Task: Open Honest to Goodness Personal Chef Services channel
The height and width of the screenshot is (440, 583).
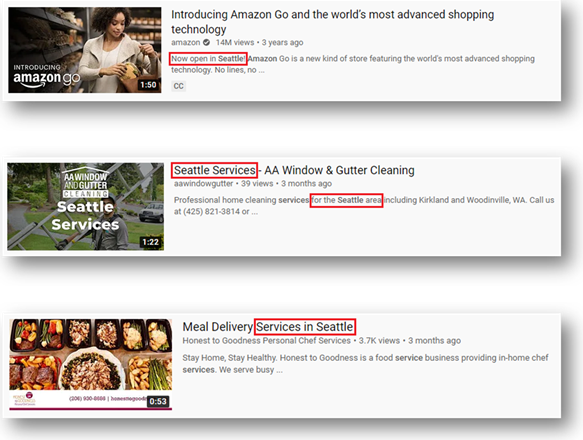Action: 267,341
